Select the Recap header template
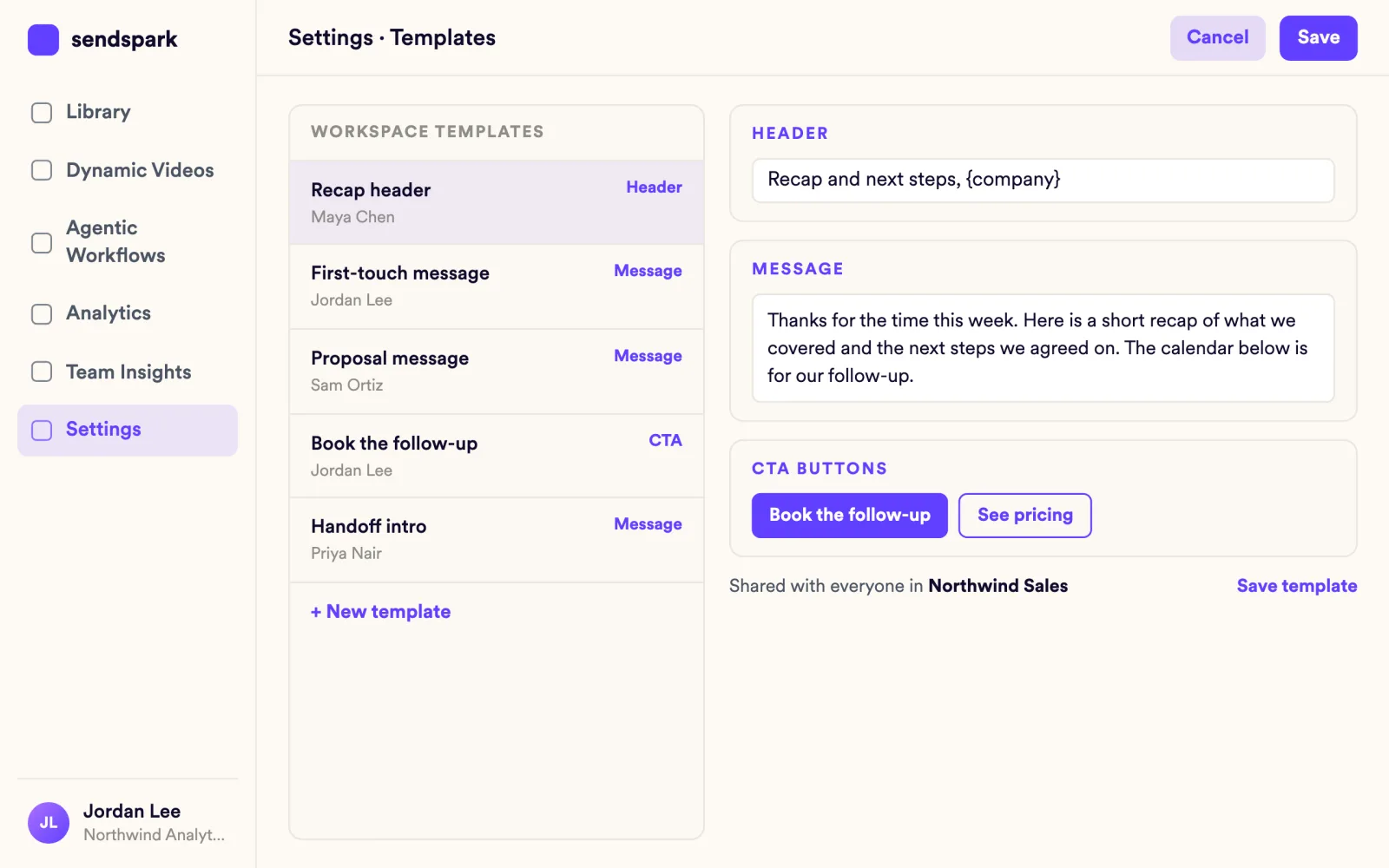Screen dimensions: 1389x868 tap(497, 202)
